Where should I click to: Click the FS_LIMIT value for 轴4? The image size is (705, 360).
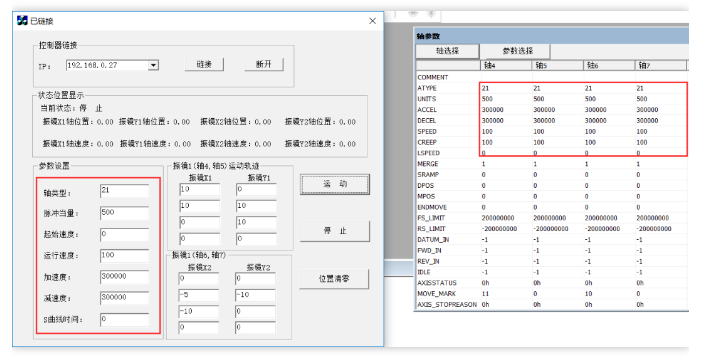point(498,218)
